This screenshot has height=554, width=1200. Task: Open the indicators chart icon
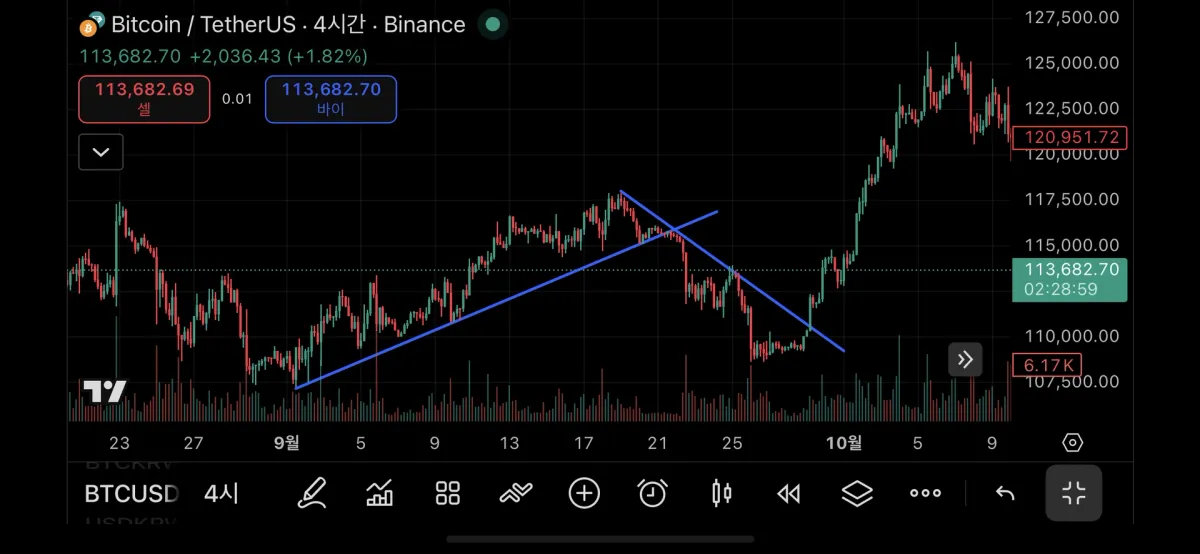point(379,493)
